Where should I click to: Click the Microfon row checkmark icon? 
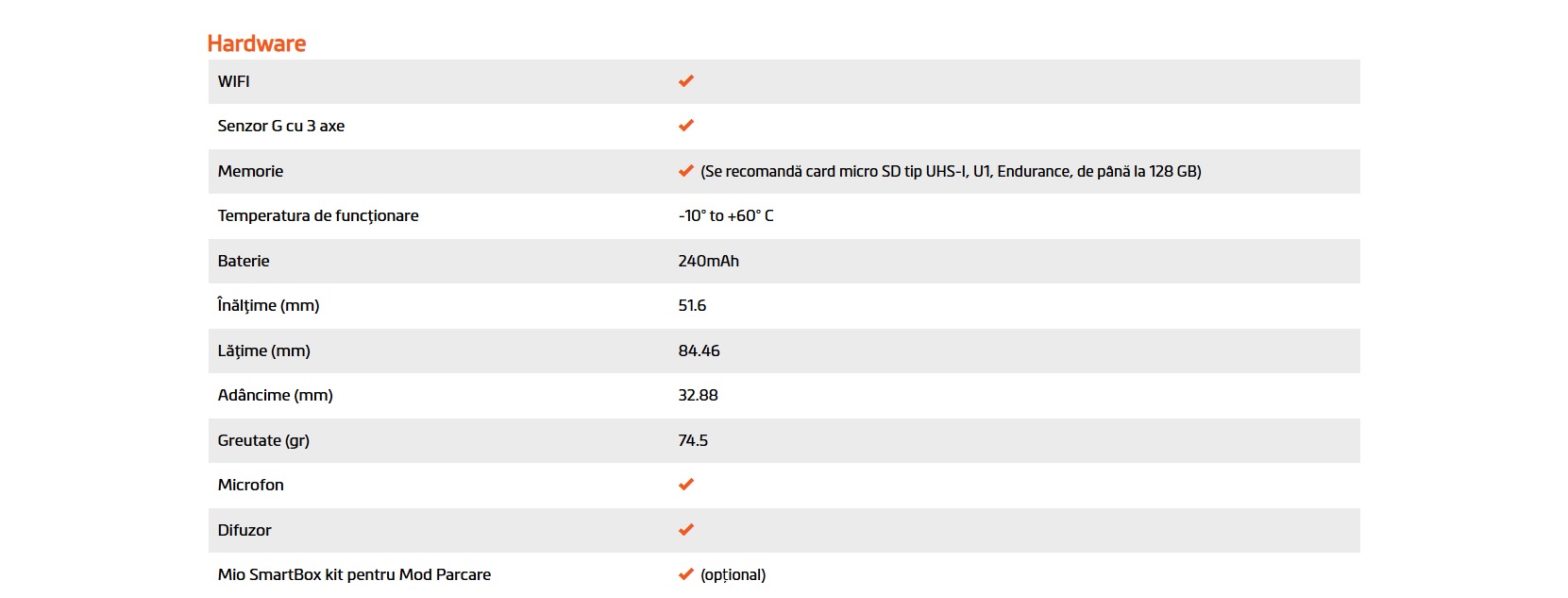pos(686,485)
